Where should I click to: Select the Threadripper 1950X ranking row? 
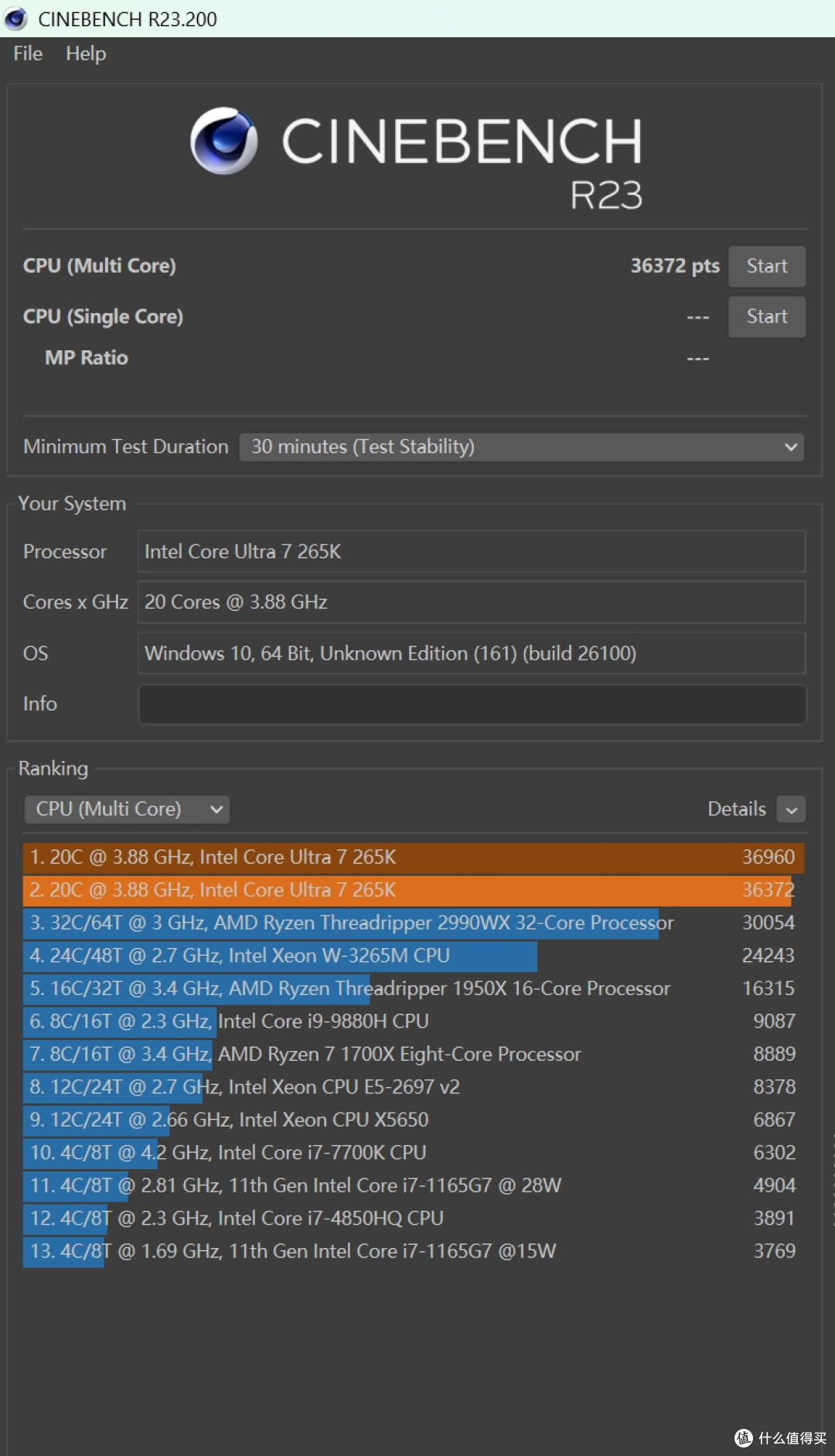point(414,989)
